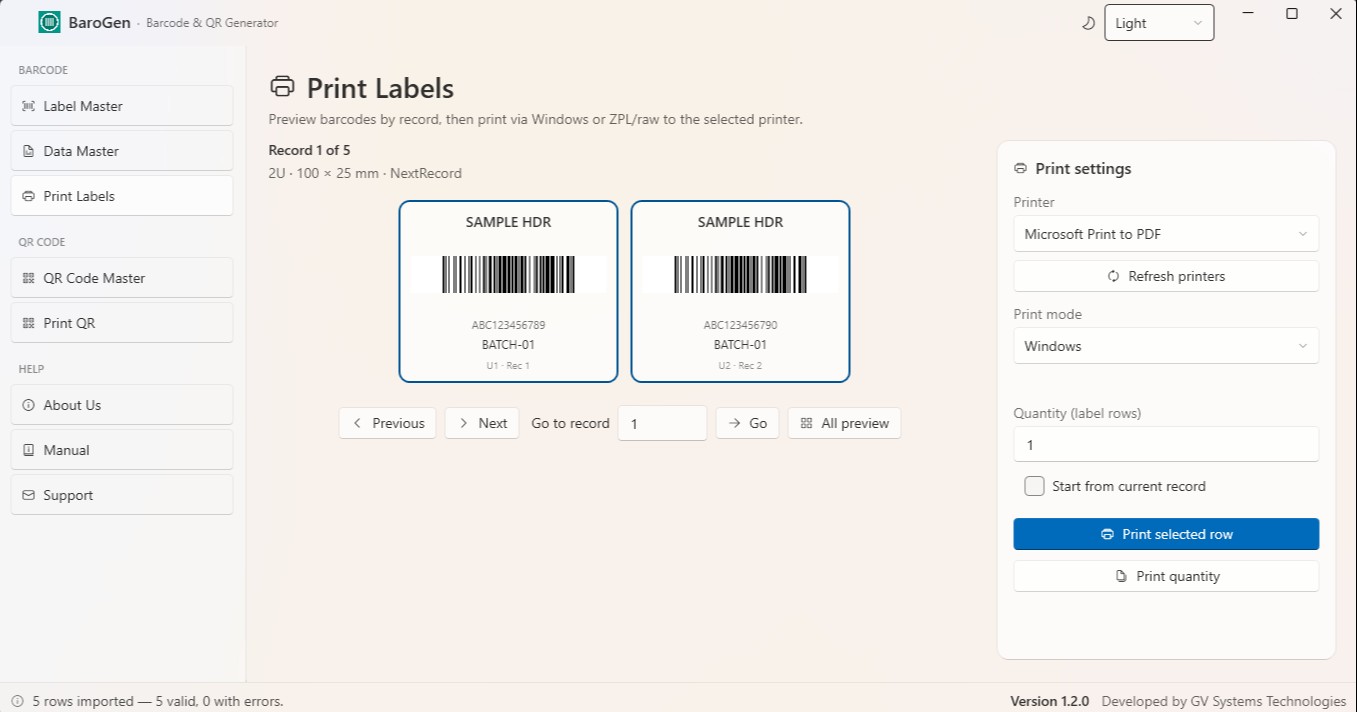This screenshot has height=712, width=1357.
Task: Open the Light theme dropdown
Action: pos(1159,23)
